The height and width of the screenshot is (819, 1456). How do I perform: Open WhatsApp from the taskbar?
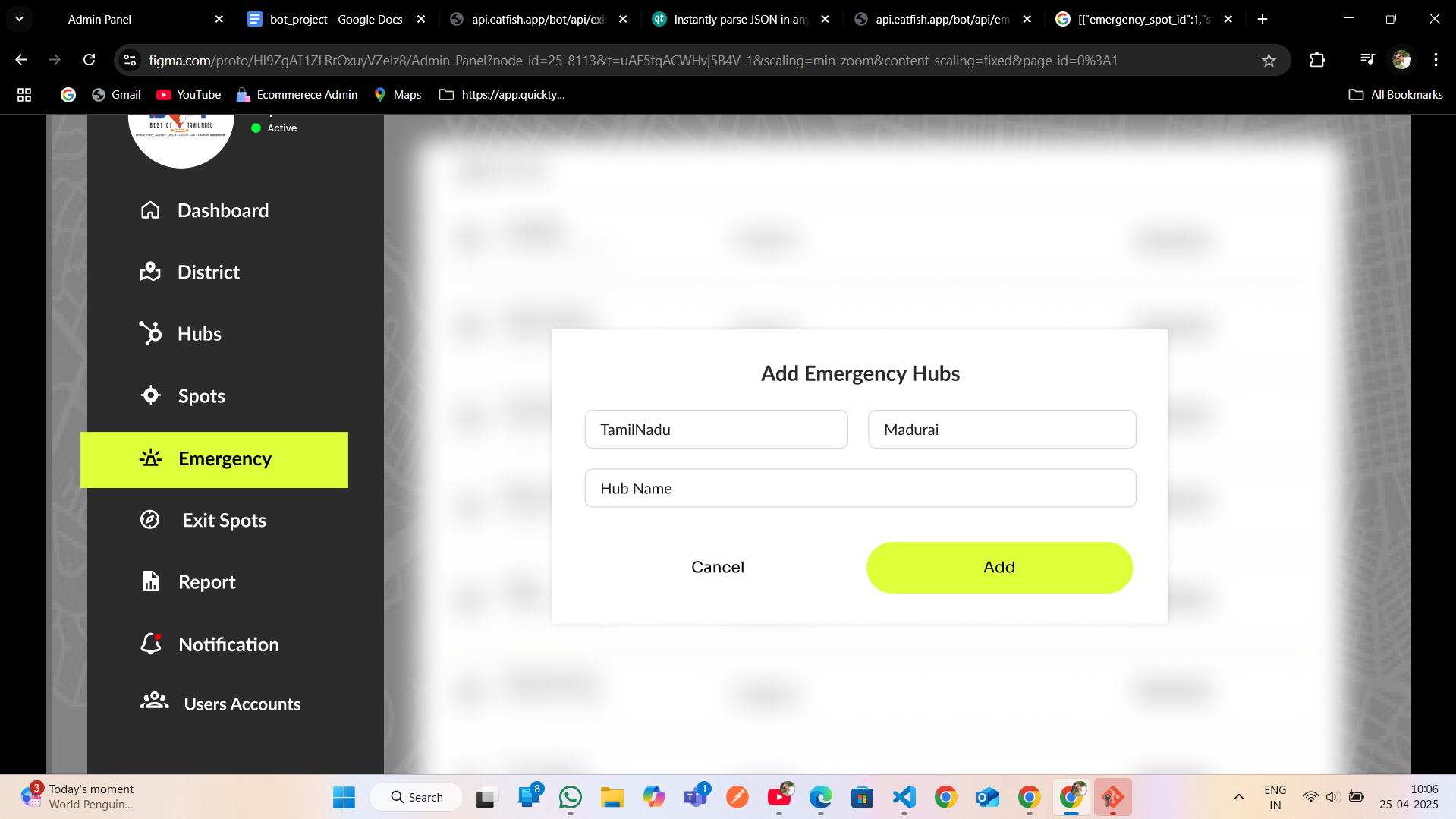click(570, 797)
